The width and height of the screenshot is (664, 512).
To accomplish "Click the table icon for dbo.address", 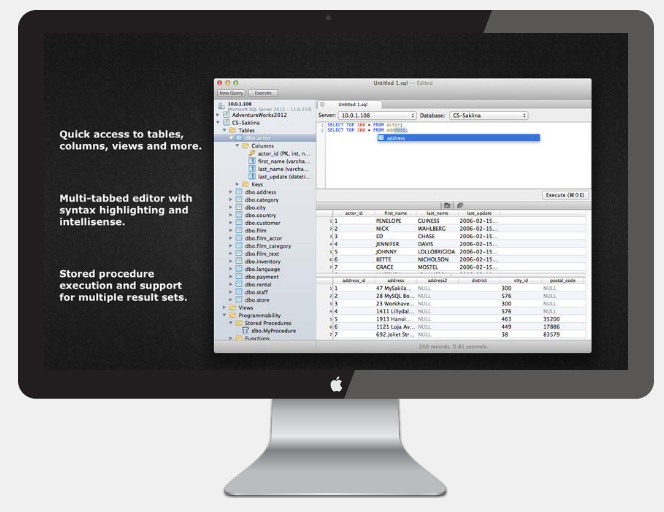I will (239, 192).
